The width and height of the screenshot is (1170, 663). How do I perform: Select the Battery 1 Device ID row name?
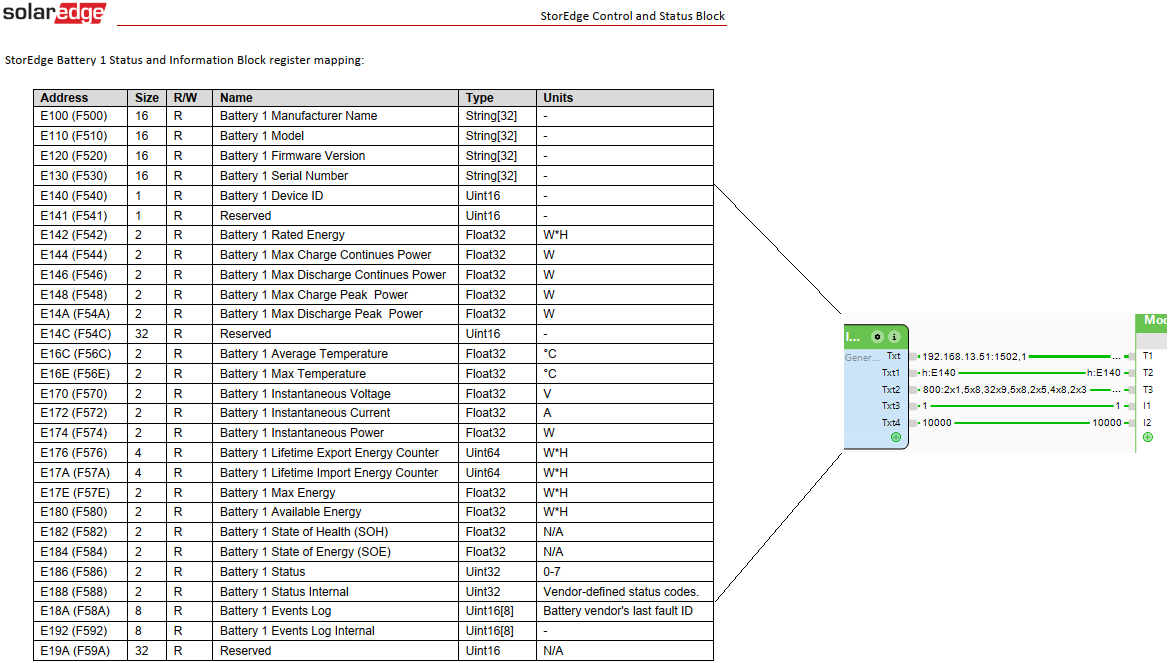click(271, 196)
